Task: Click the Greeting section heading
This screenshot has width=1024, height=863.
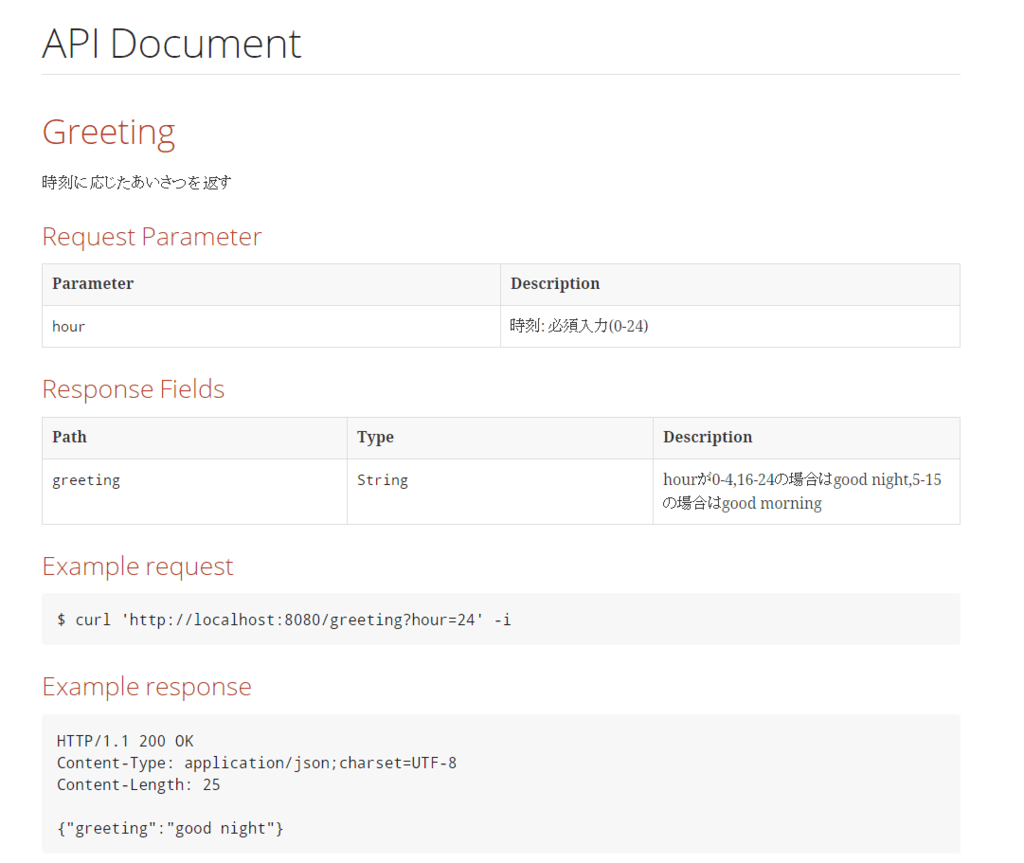Action: 108,131
